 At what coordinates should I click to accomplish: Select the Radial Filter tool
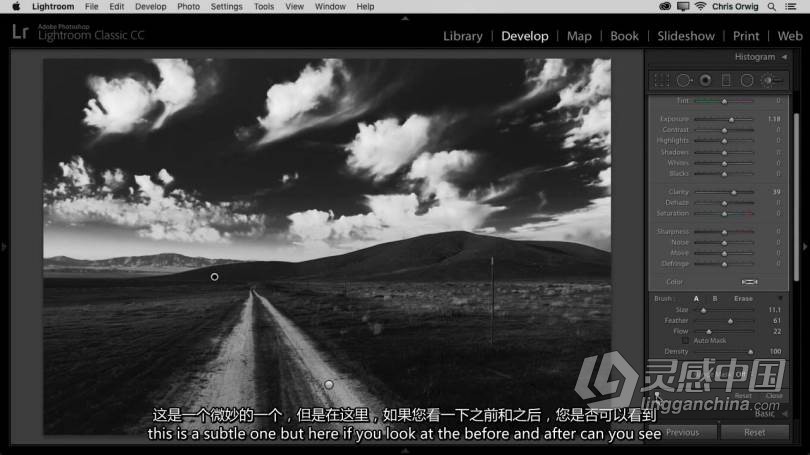pos(747,80)
